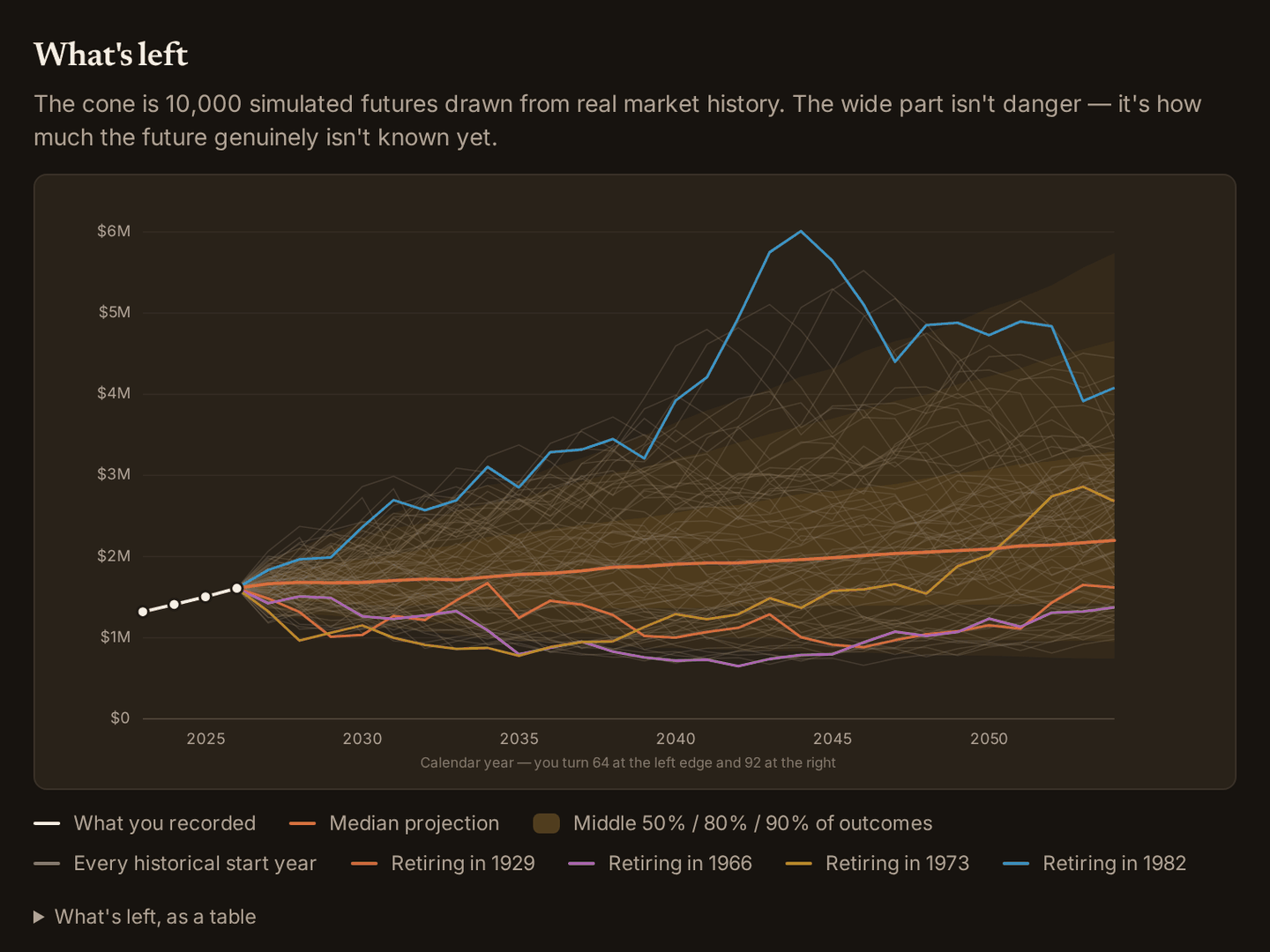Click the grey historical start year legend line

[x=47, y=864]
